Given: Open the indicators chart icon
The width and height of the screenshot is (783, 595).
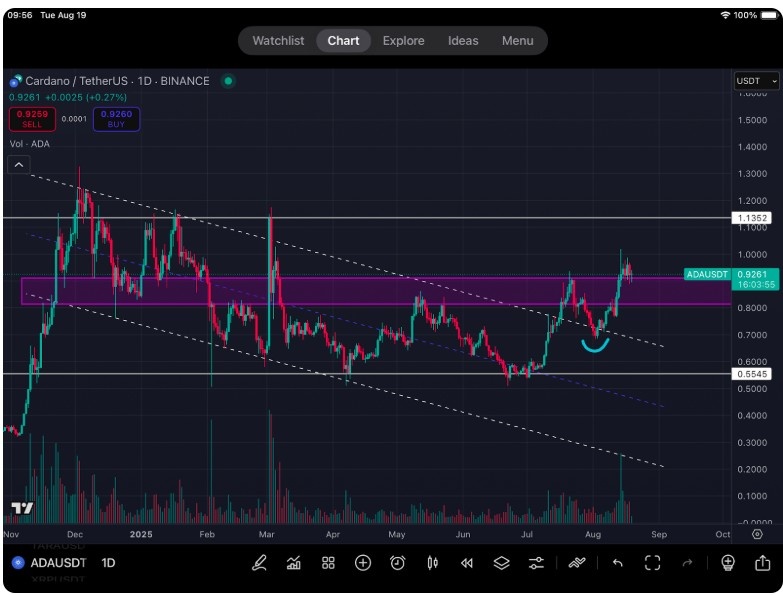Looking at the screenshot, I should pos(294,563).
